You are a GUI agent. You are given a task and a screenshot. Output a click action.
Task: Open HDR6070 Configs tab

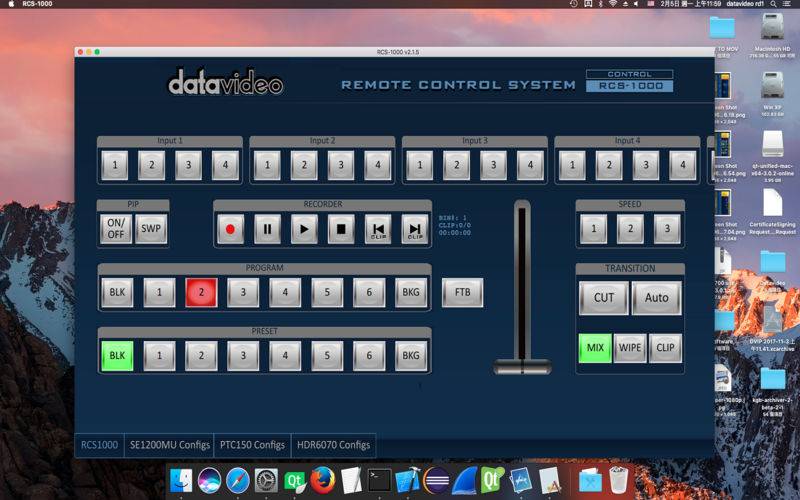(x=334, y=445)
